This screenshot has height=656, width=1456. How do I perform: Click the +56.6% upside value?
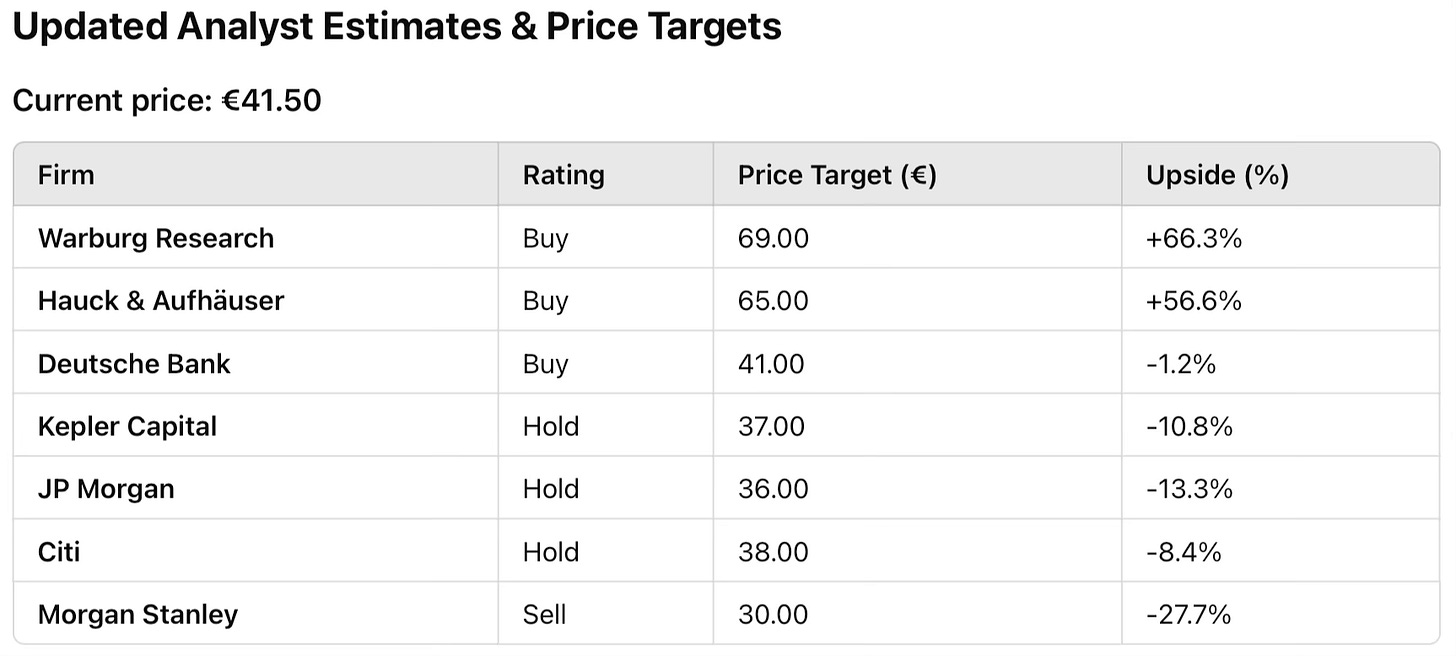pyautogui.click(x=1194, y=300)
